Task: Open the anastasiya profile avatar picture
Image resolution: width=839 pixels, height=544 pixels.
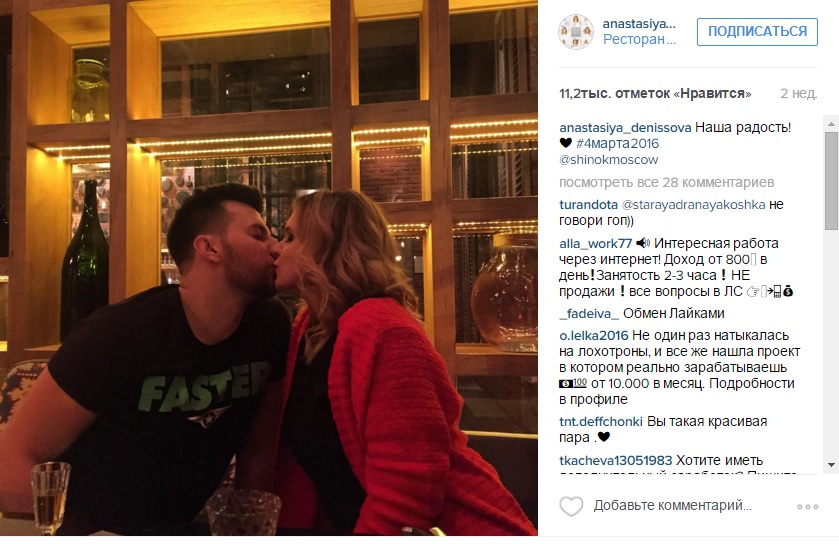Action: tap(576, 32)
